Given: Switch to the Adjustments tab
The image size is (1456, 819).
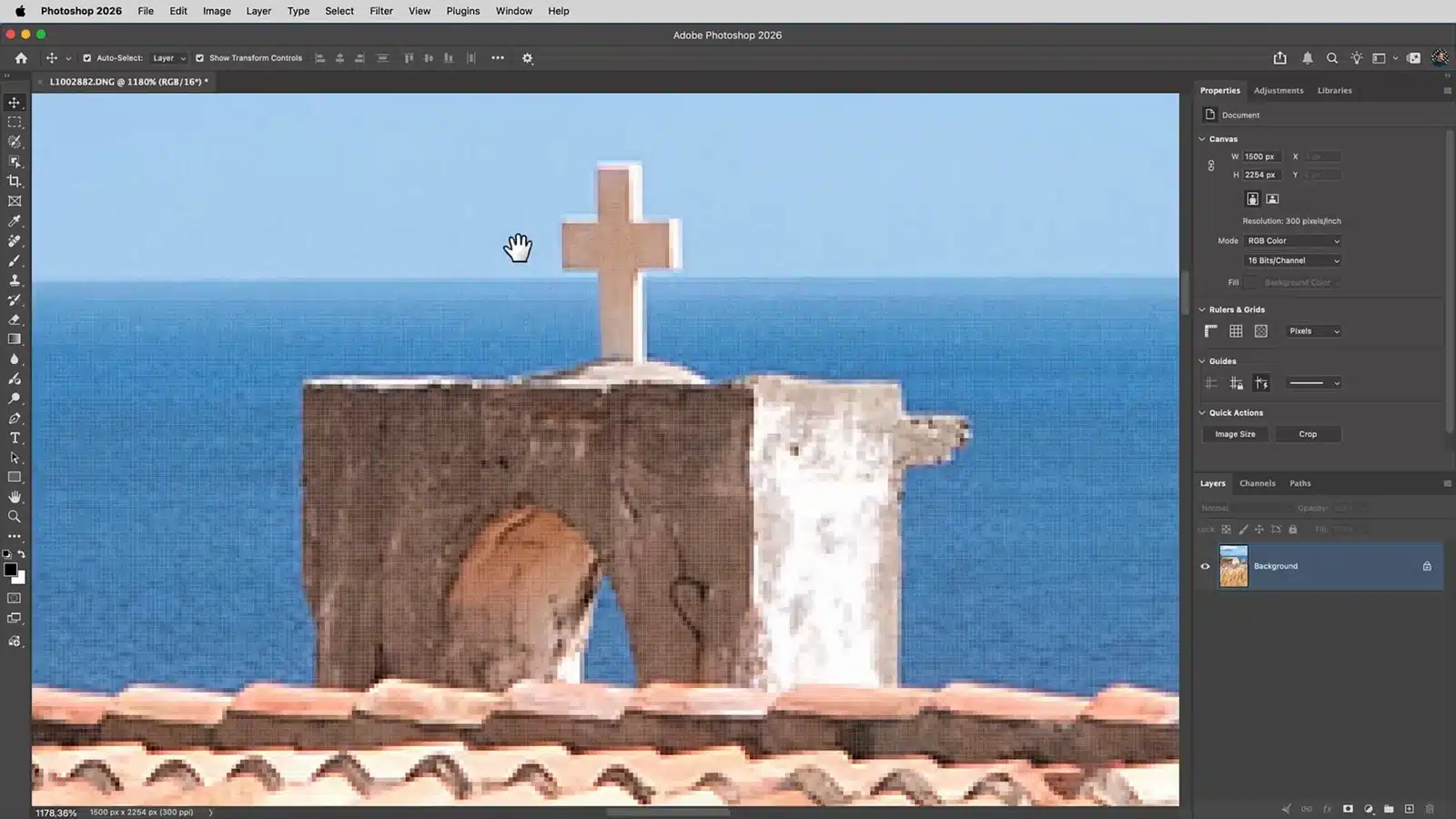Looking at the screenshot, I should click(x=1279, y=91).
